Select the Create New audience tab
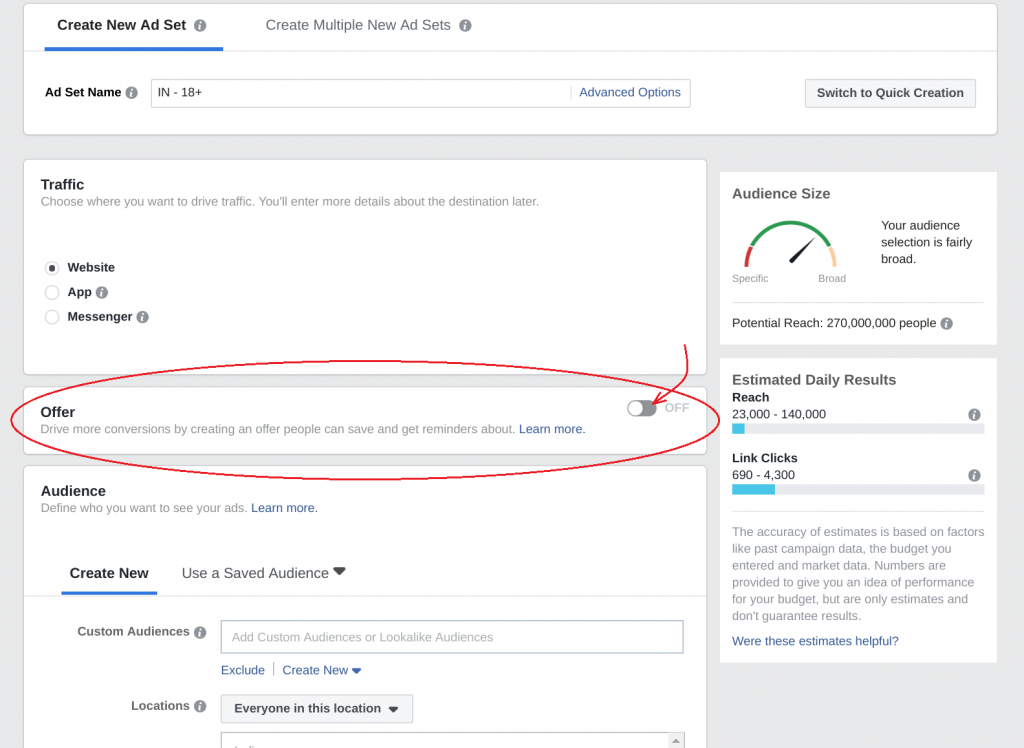Screen dimensions: 1024x748 tap(109, 573)
